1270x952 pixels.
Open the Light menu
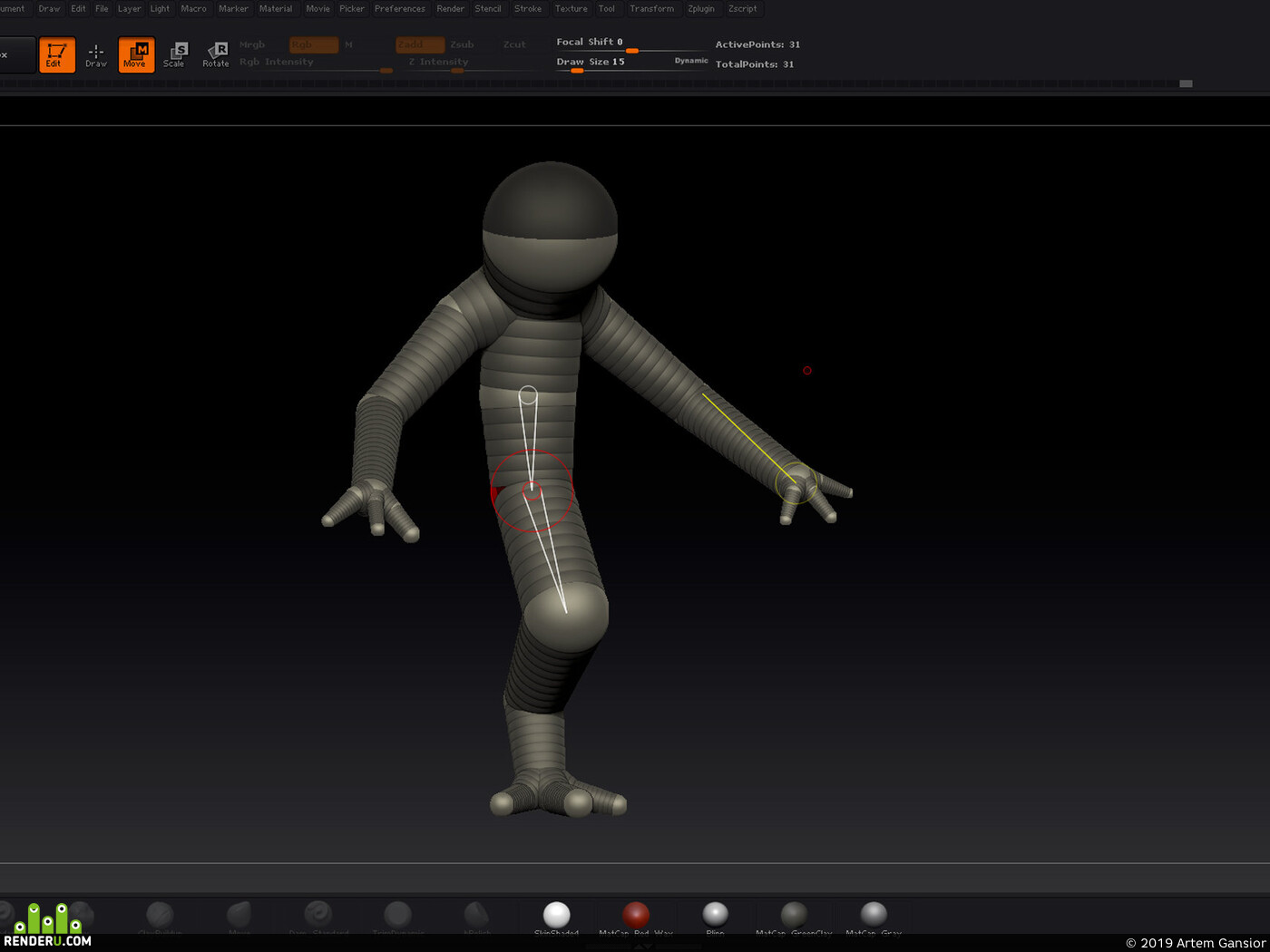(x=160, y=9)
